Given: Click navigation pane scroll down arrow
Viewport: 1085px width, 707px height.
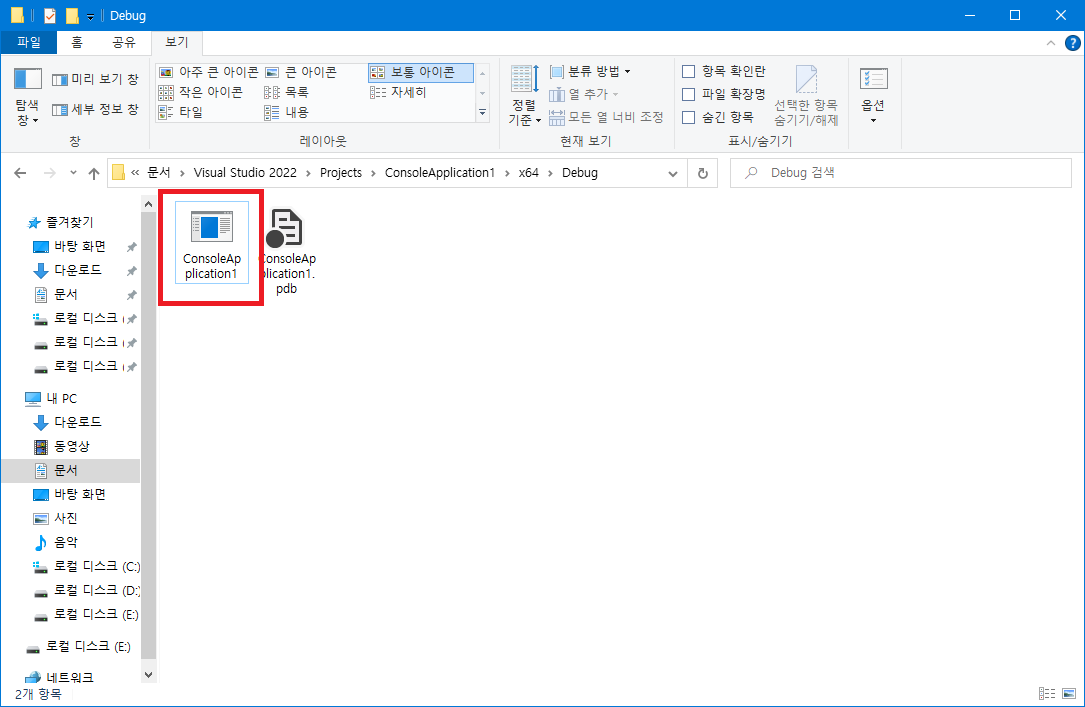Looking at the screenshot, I should [x=148, y=674].
